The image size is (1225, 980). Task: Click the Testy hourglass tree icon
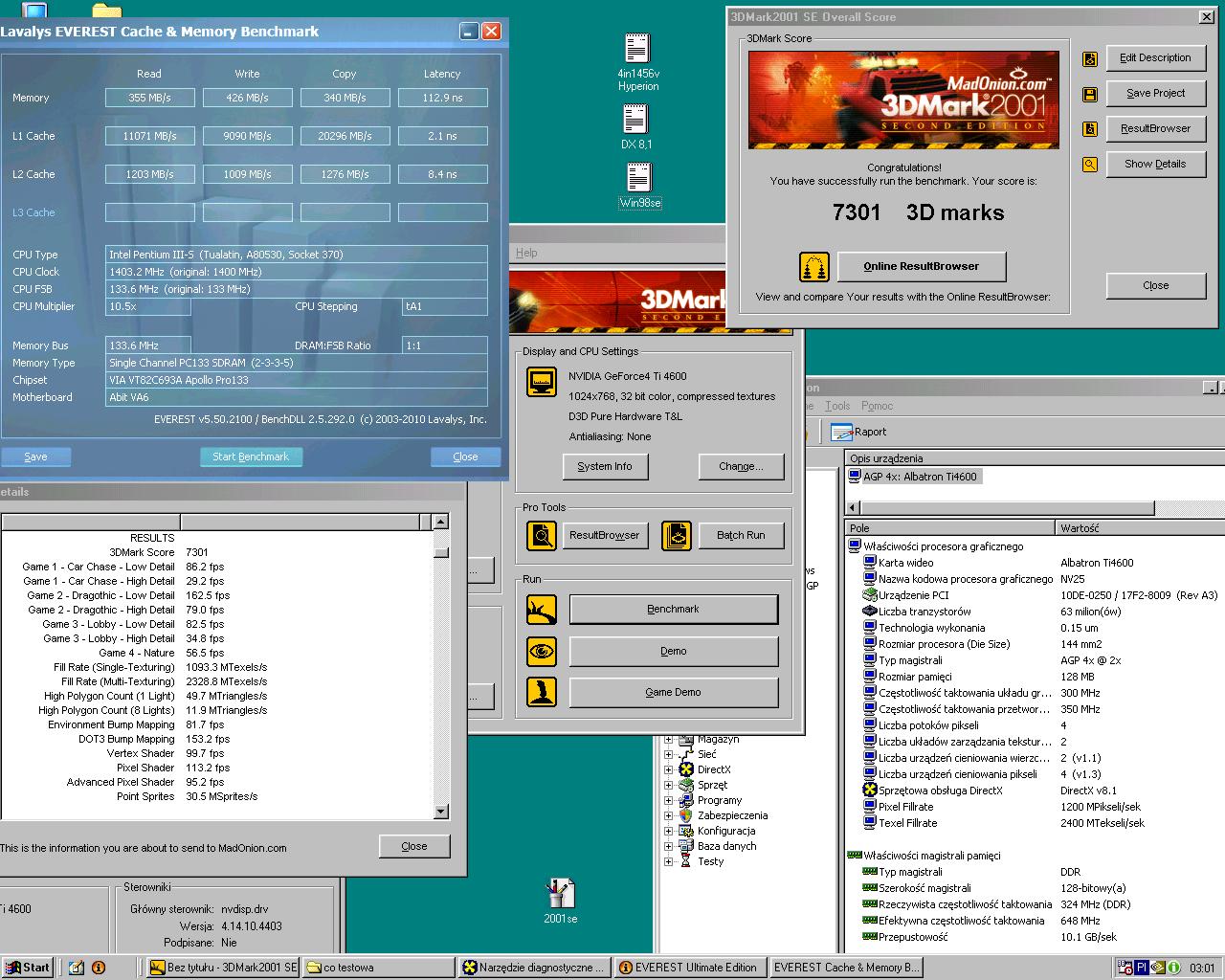(x=686, y=861)
